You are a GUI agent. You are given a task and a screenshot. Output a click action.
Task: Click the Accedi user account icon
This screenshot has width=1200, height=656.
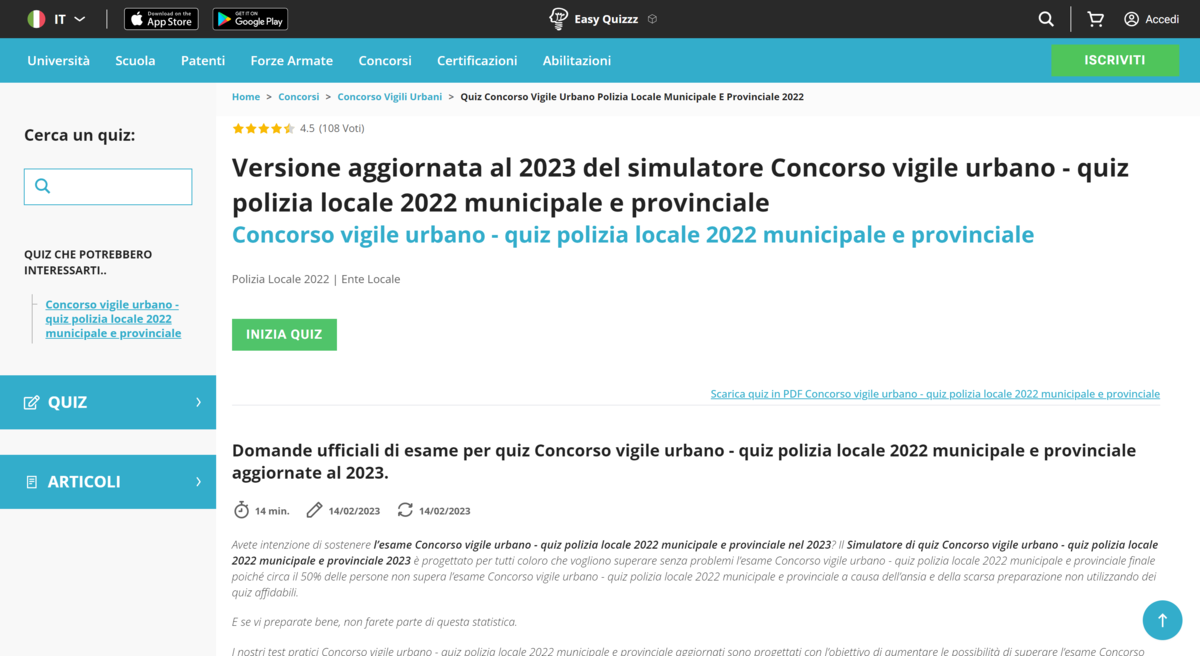tap(1132, 19)
